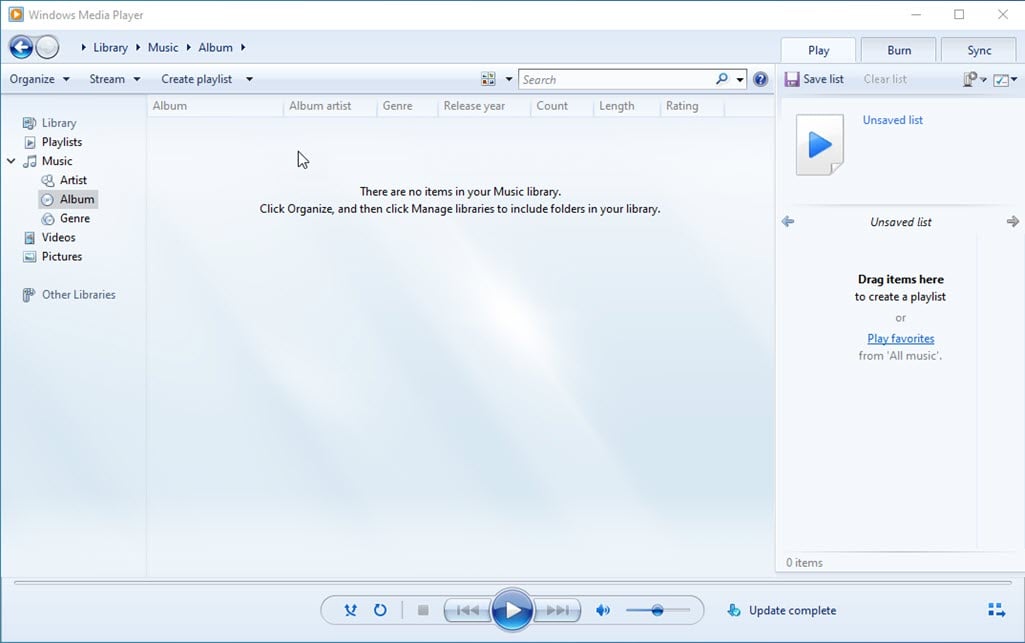This screenshot has width=1025, height=643.
Task: Click the Create playlist button
Action: (196, 79)
